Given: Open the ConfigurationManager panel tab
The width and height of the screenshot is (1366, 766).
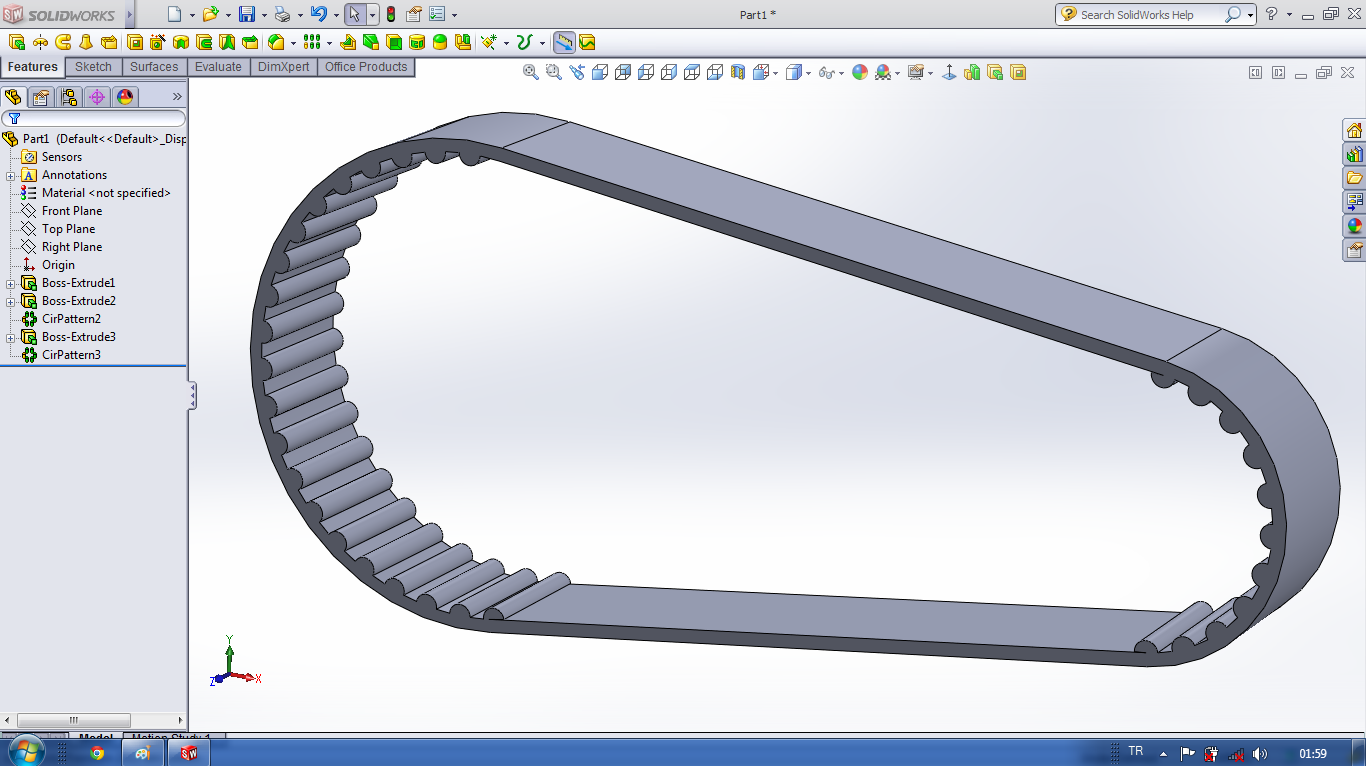Looking at the screenshot, I should tap(69, 97).
